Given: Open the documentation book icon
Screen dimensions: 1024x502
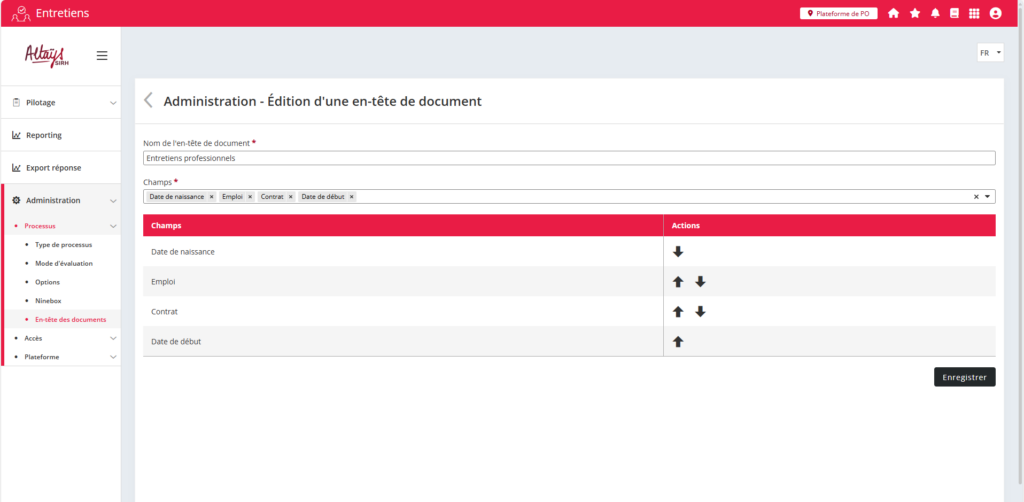Looking at the screenshot, I should pos(954,13).
